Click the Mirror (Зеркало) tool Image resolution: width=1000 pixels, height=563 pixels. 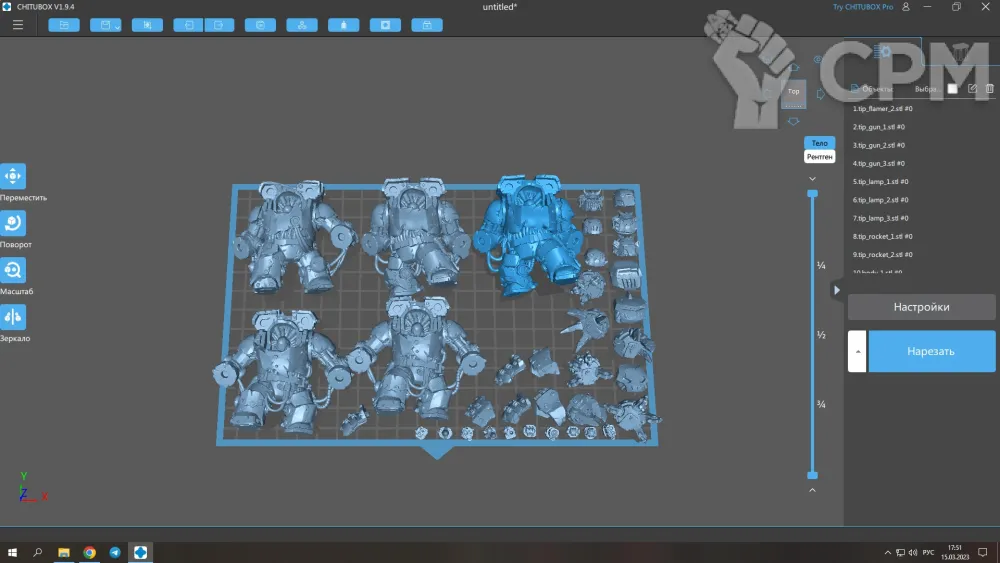coord(13,318)
